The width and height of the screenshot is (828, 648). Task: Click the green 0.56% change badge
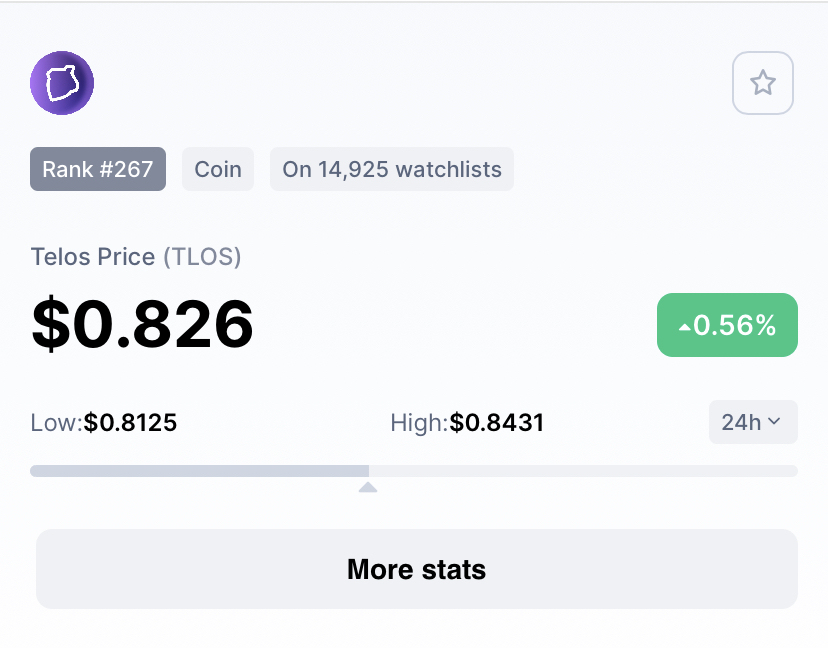click(727, 325)
